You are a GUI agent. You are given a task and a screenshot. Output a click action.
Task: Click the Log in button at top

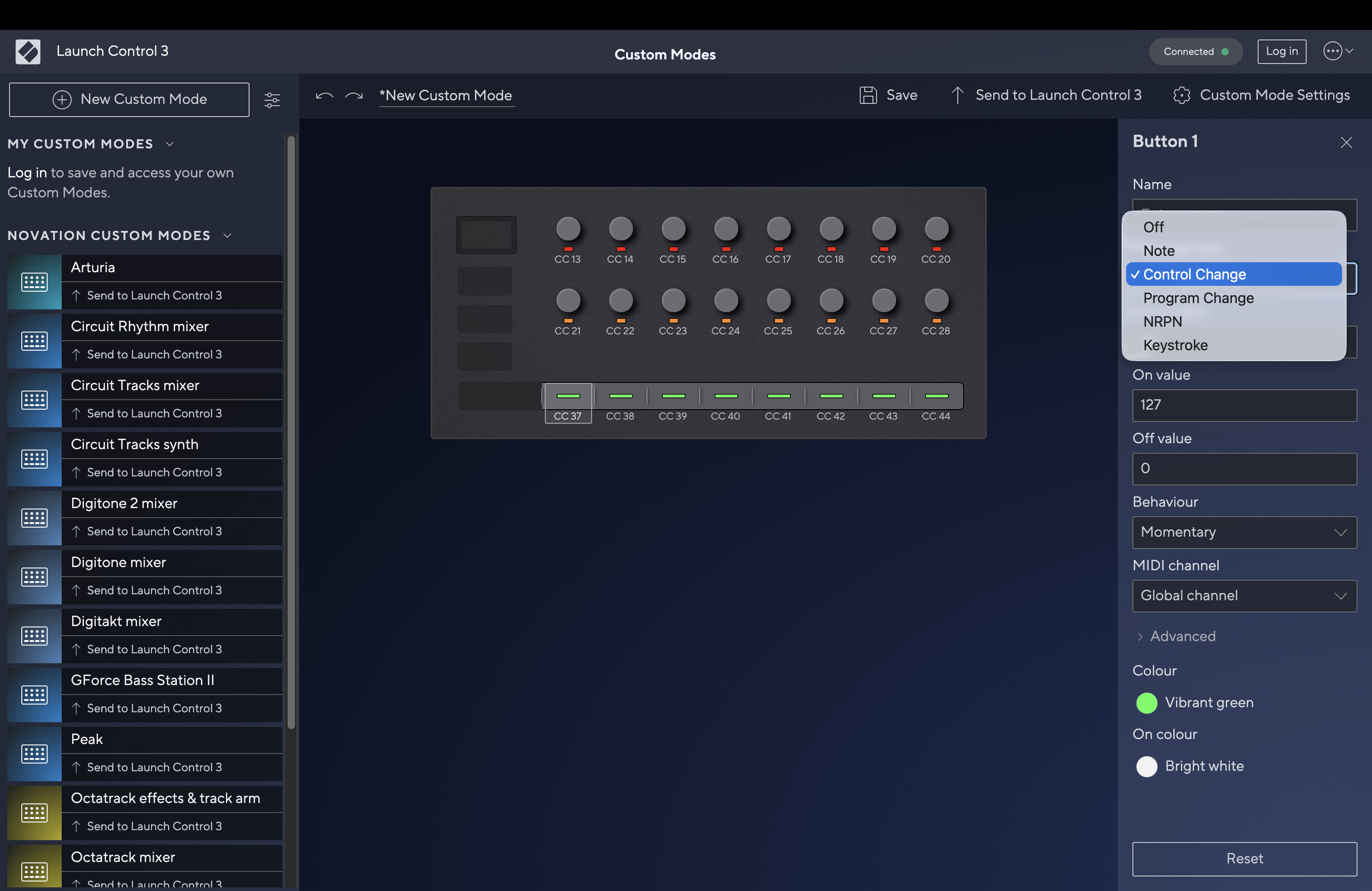coord(1281,51)
